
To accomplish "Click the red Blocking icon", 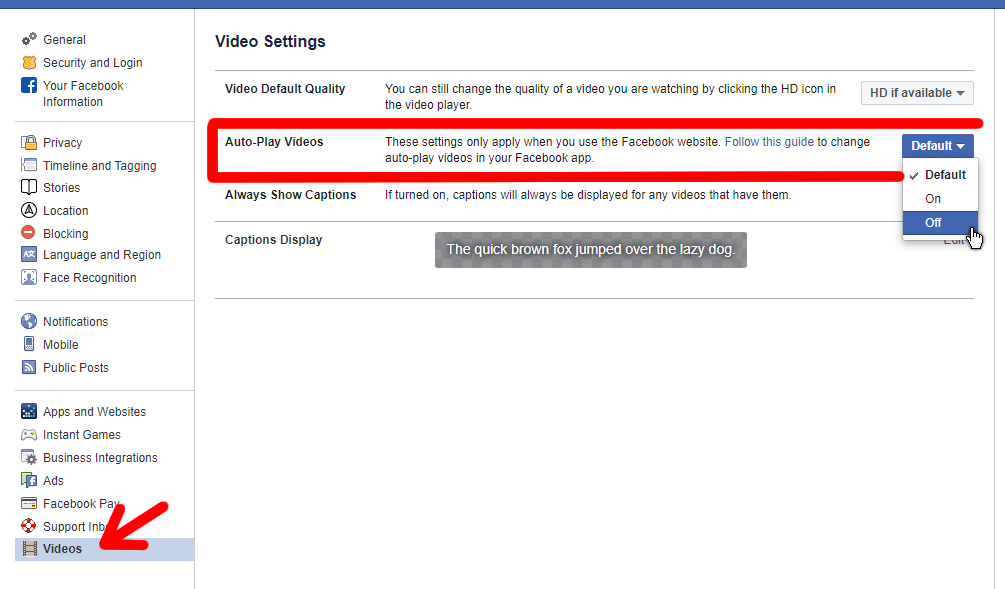I will point(28,232).
